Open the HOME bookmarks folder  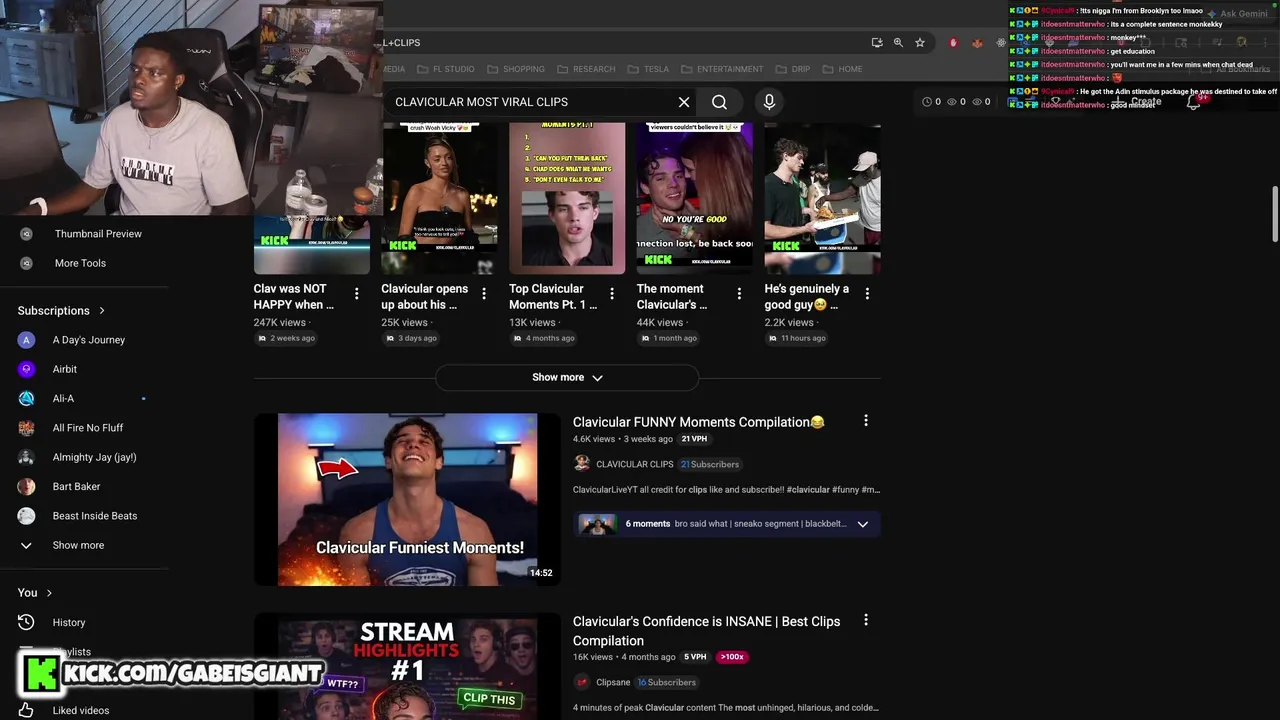(842, 69)
